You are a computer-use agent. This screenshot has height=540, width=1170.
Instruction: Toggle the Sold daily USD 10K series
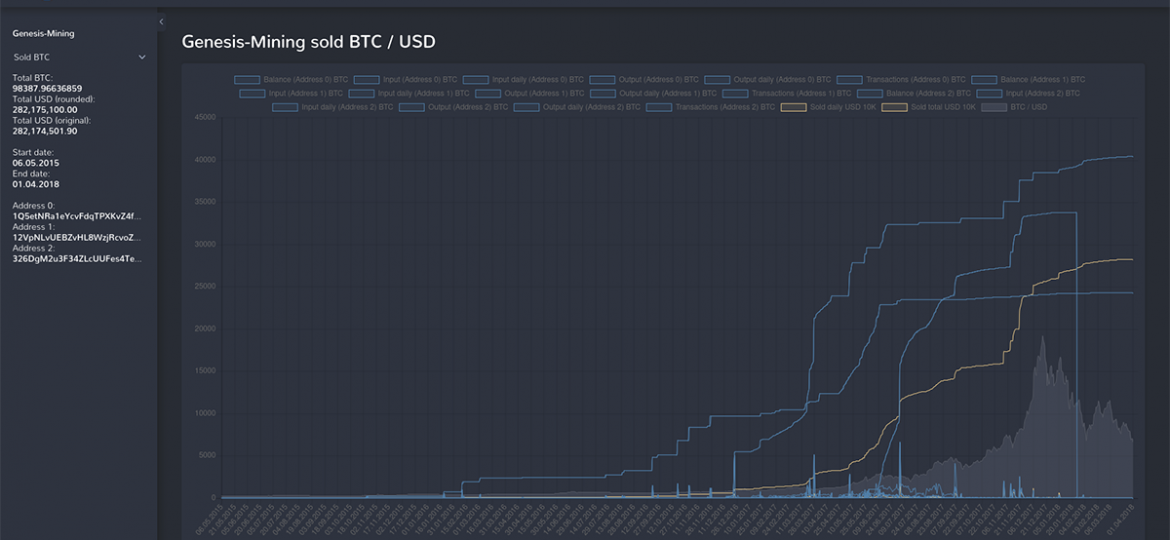pos(828,107)
